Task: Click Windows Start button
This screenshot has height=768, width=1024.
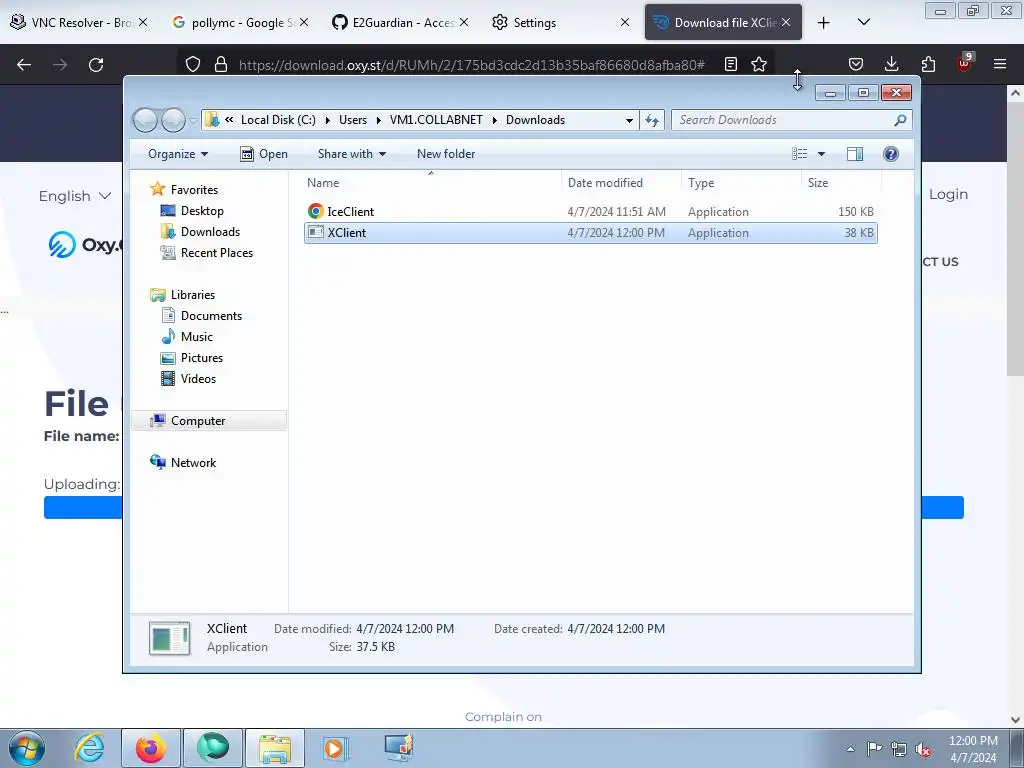Action: (x=27, y=748)
